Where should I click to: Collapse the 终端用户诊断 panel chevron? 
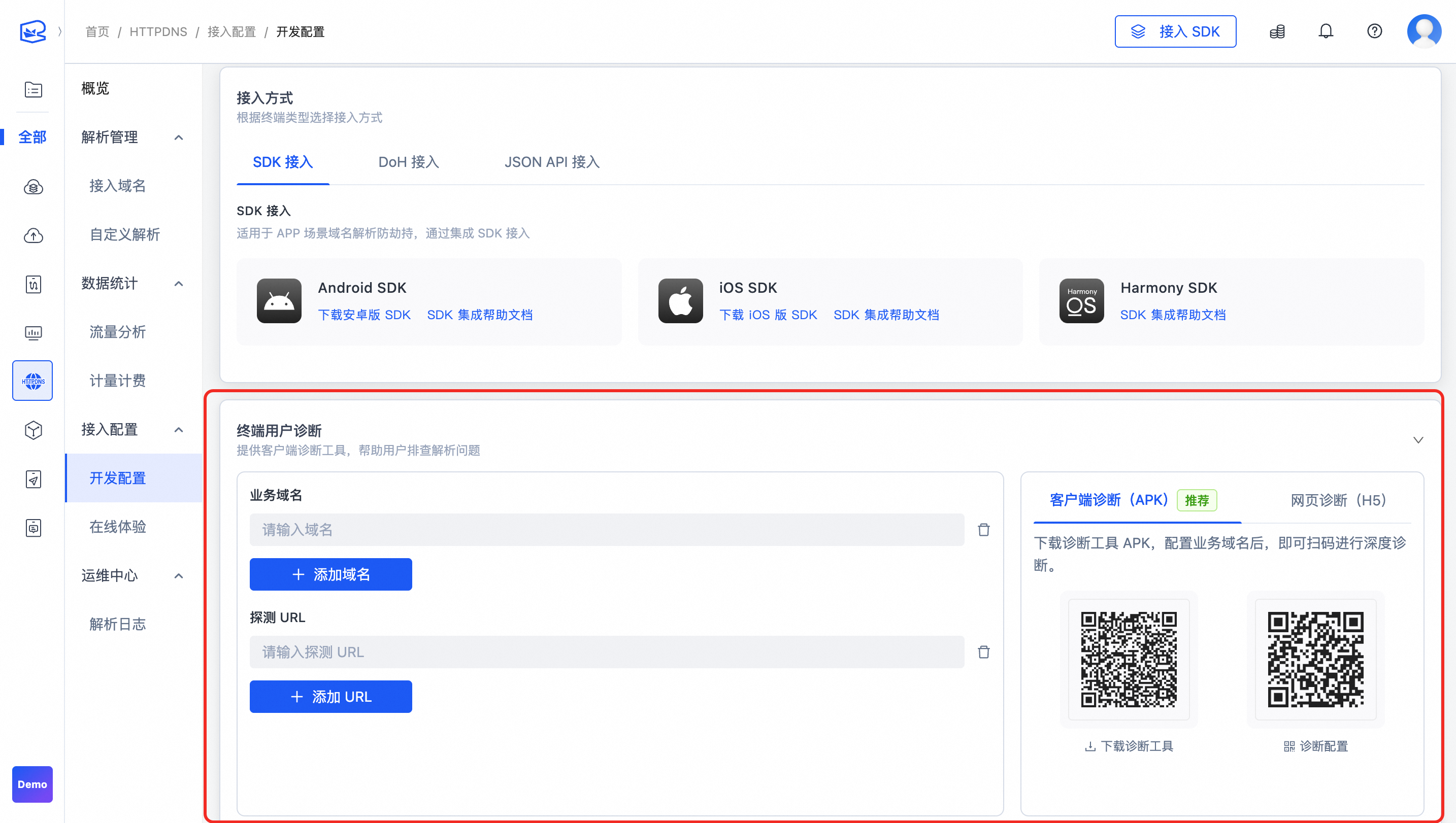(1417, 440)
